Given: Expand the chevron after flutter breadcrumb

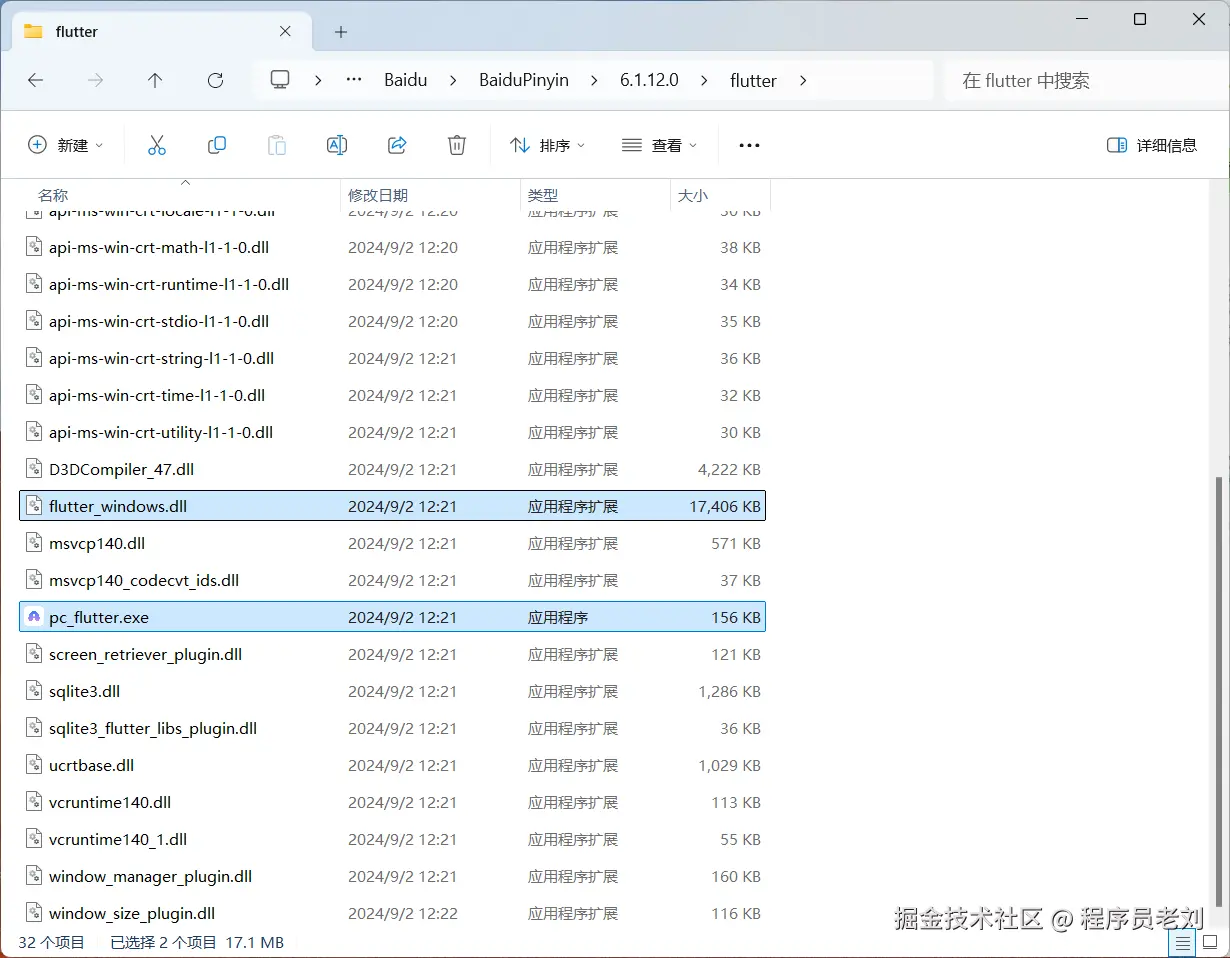Looking at the screenshot, I should [802, 80].
